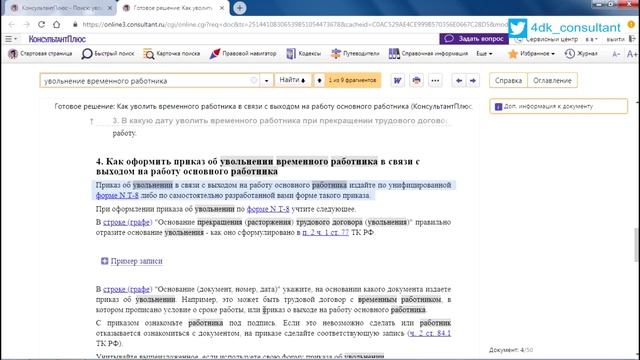This screenshot has width=640, height=360.
Task: Open форме N Т-8 link after 'увольнении по'
Action: 268,209
